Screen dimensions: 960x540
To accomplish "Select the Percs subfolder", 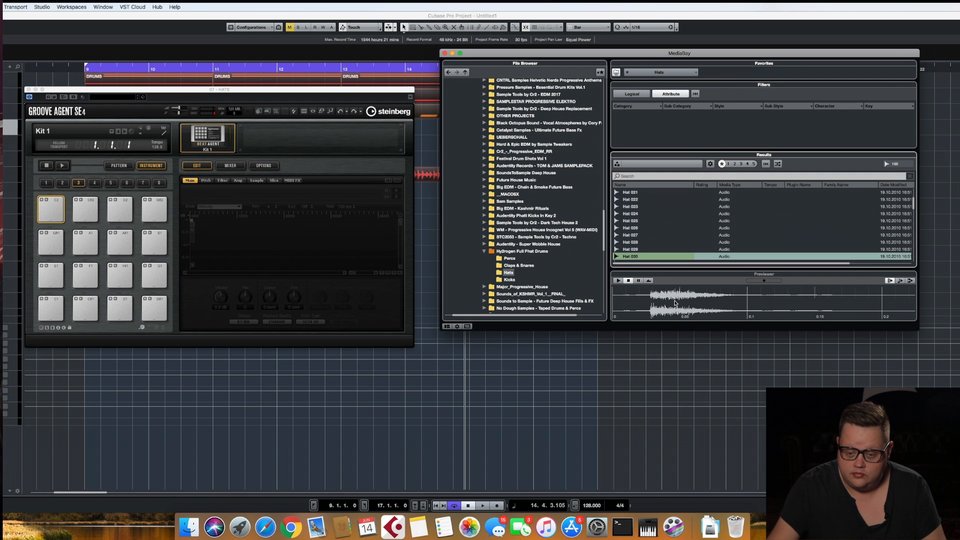I will (x=509, y=258).
